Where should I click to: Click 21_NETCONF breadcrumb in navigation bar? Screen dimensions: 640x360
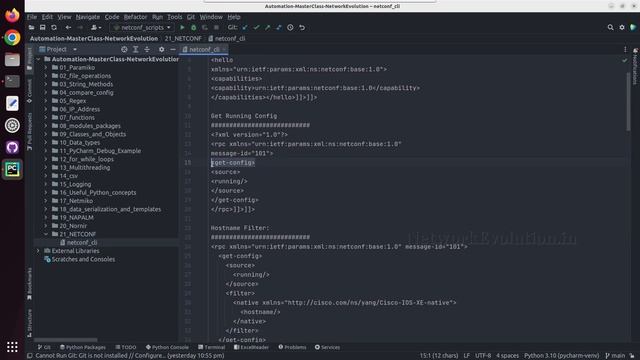(x=183, y=38)
